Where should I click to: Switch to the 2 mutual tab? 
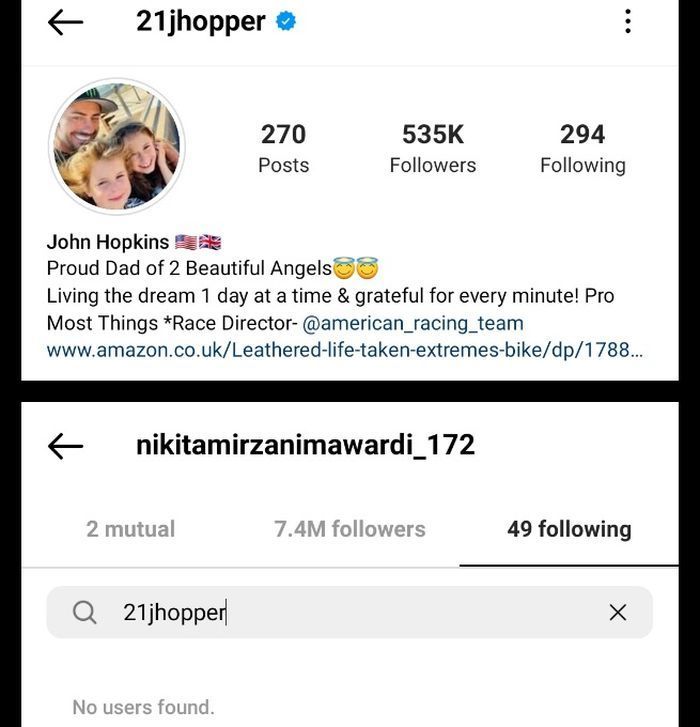(131, 529)
